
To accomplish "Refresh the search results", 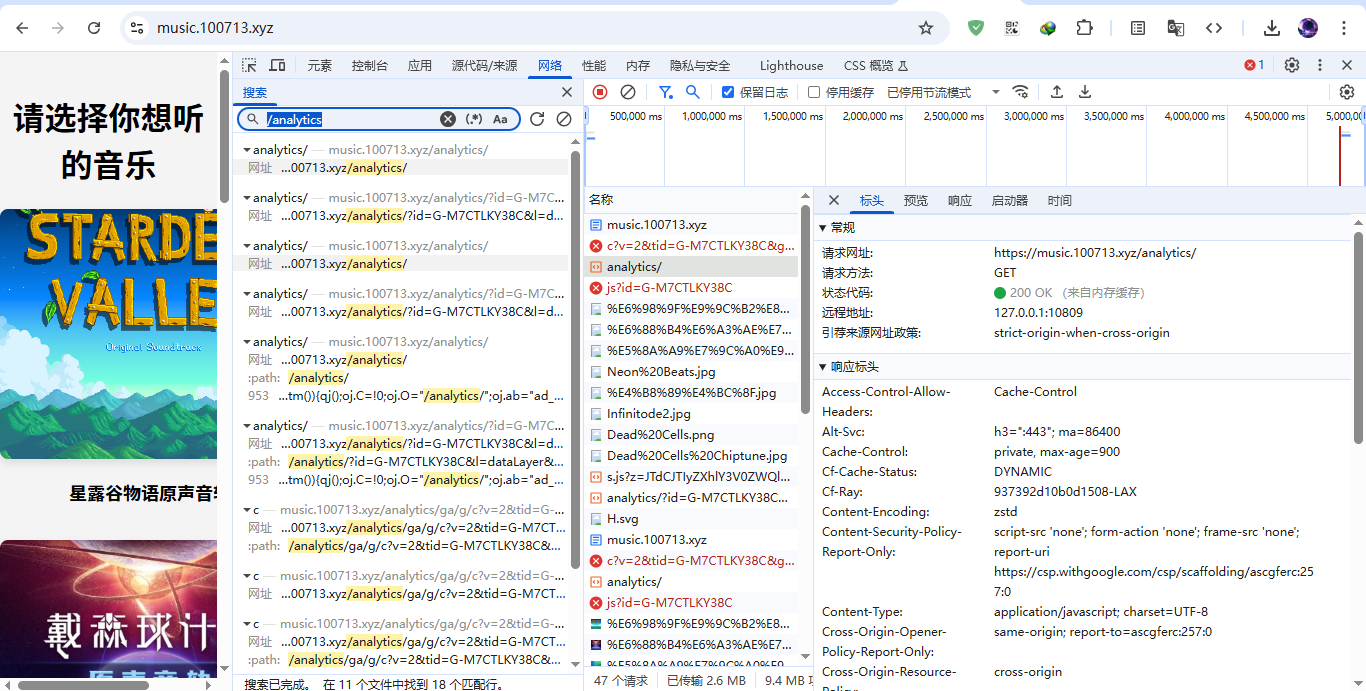I will pyautogui.click(x=537, y=119).
